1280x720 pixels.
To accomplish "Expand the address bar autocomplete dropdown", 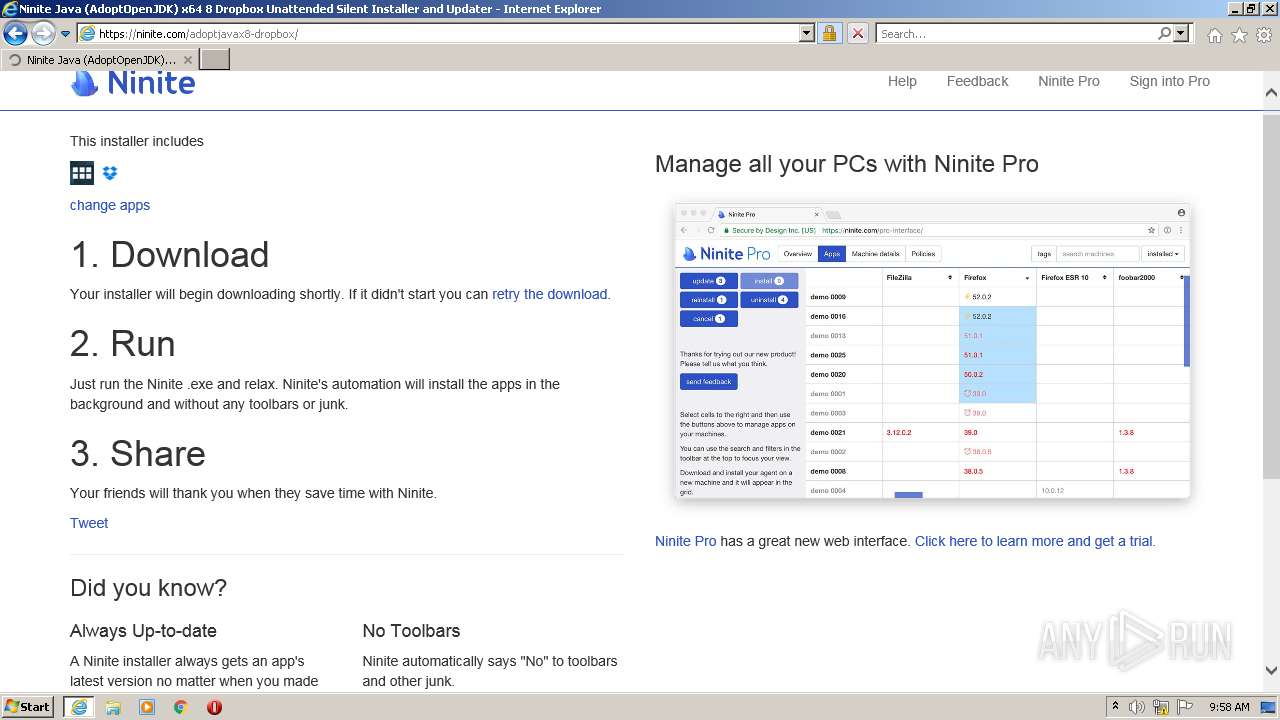I will click(807, 34).
